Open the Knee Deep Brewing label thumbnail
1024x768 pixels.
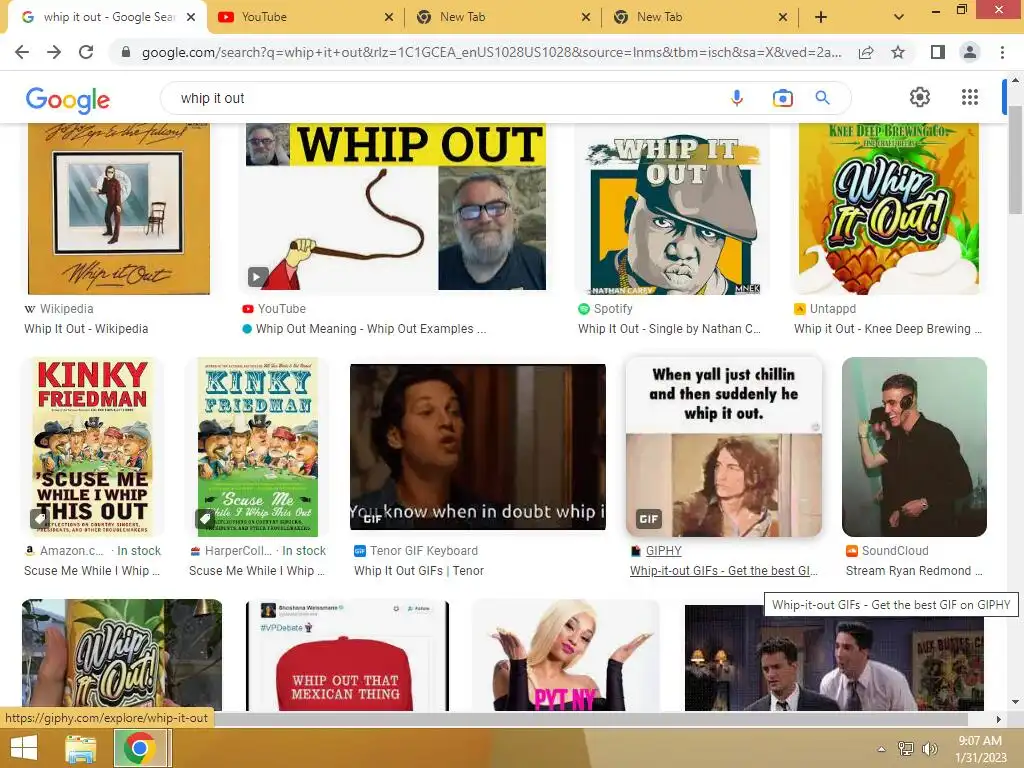(888, 209)
